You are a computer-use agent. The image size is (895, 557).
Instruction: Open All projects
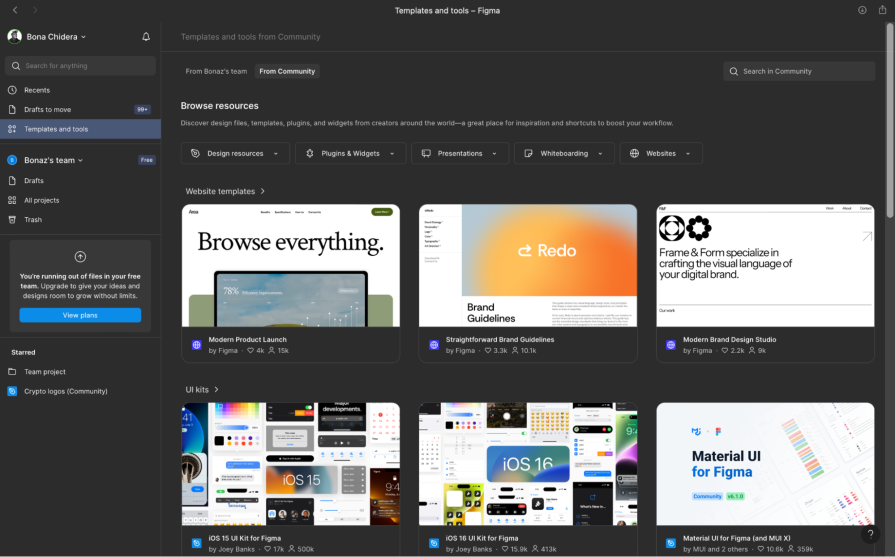80,200
